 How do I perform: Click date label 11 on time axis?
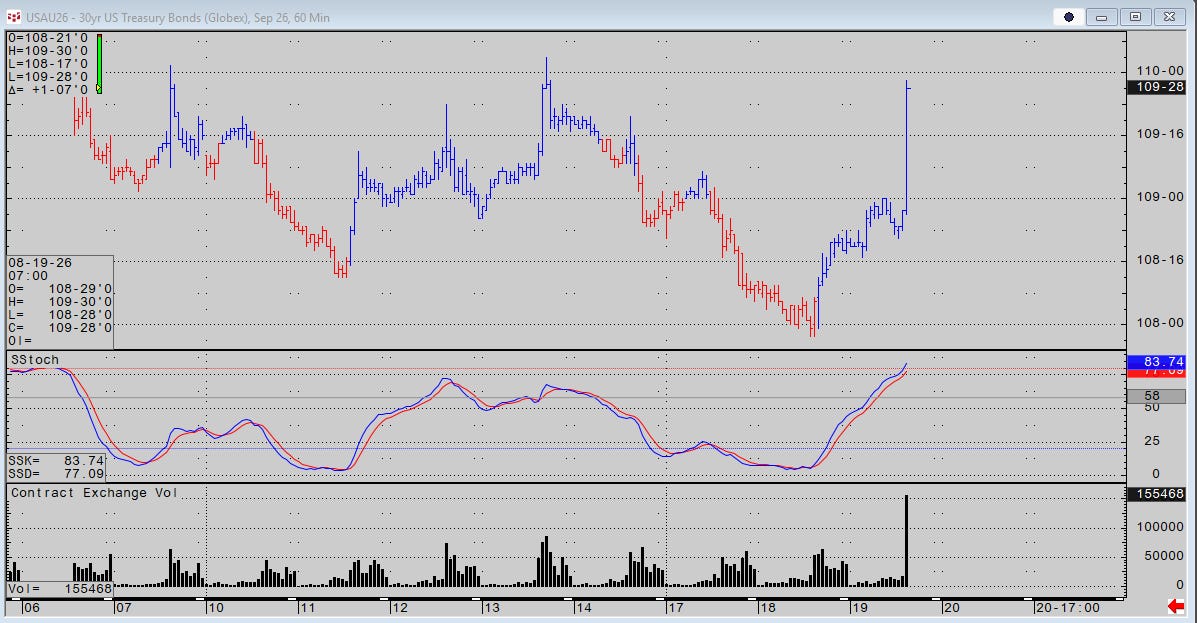click(x=307, y=608)
